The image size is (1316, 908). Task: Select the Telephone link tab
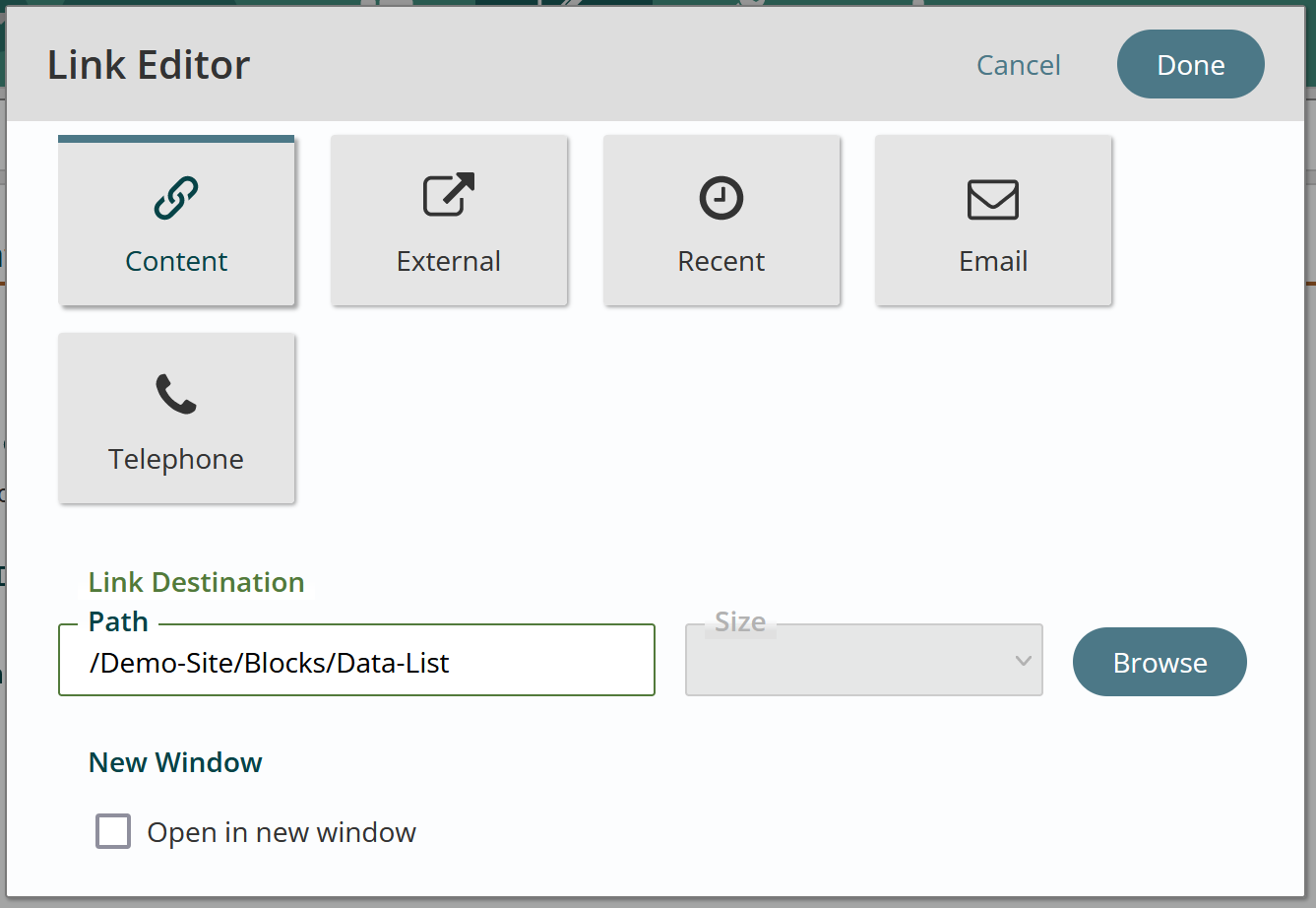[176, 419]
